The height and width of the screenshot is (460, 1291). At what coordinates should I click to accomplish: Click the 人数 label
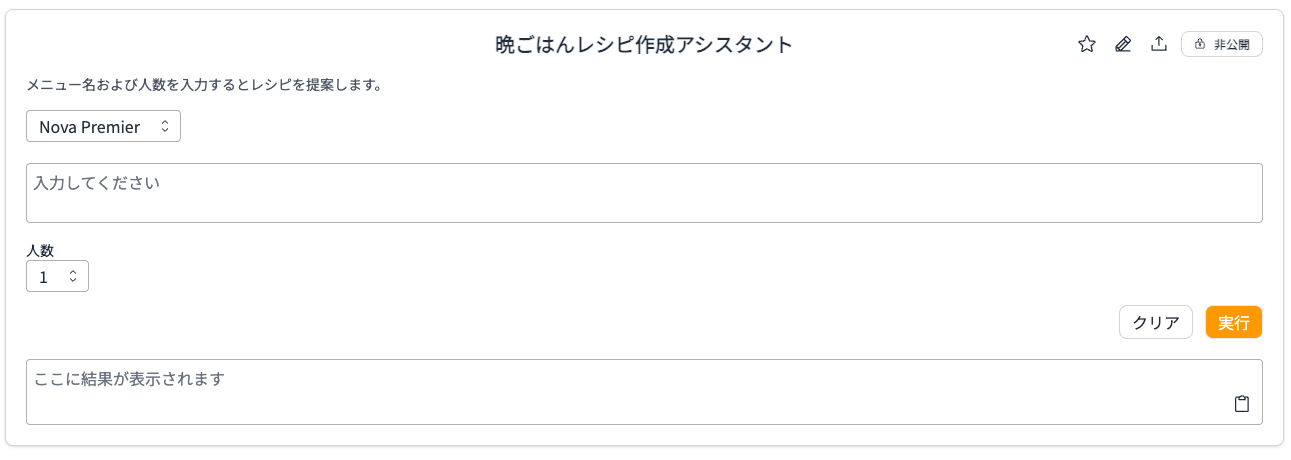point(40,250)
